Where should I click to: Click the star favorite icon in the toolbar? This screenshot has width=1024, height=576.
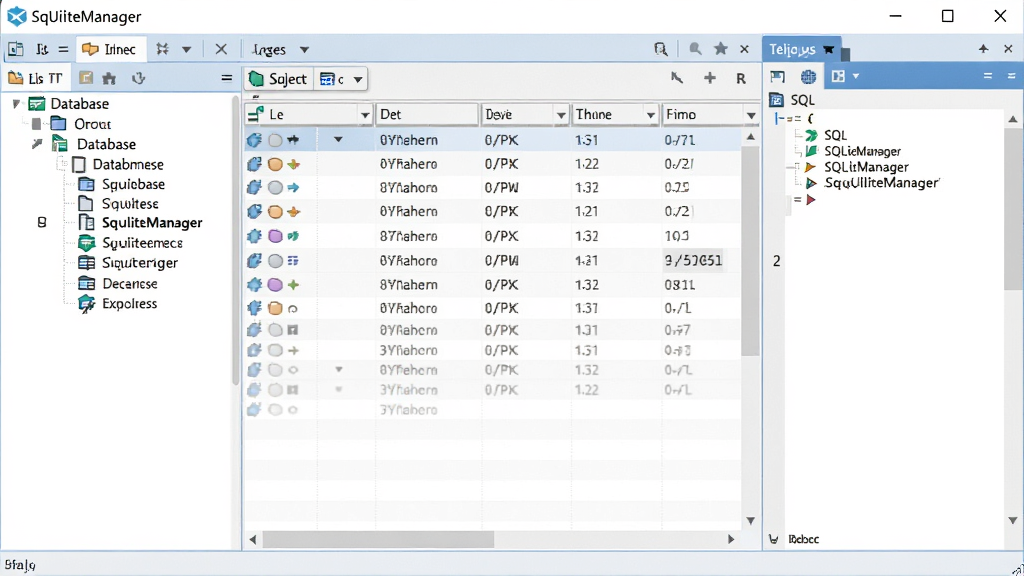coord(721,49)
